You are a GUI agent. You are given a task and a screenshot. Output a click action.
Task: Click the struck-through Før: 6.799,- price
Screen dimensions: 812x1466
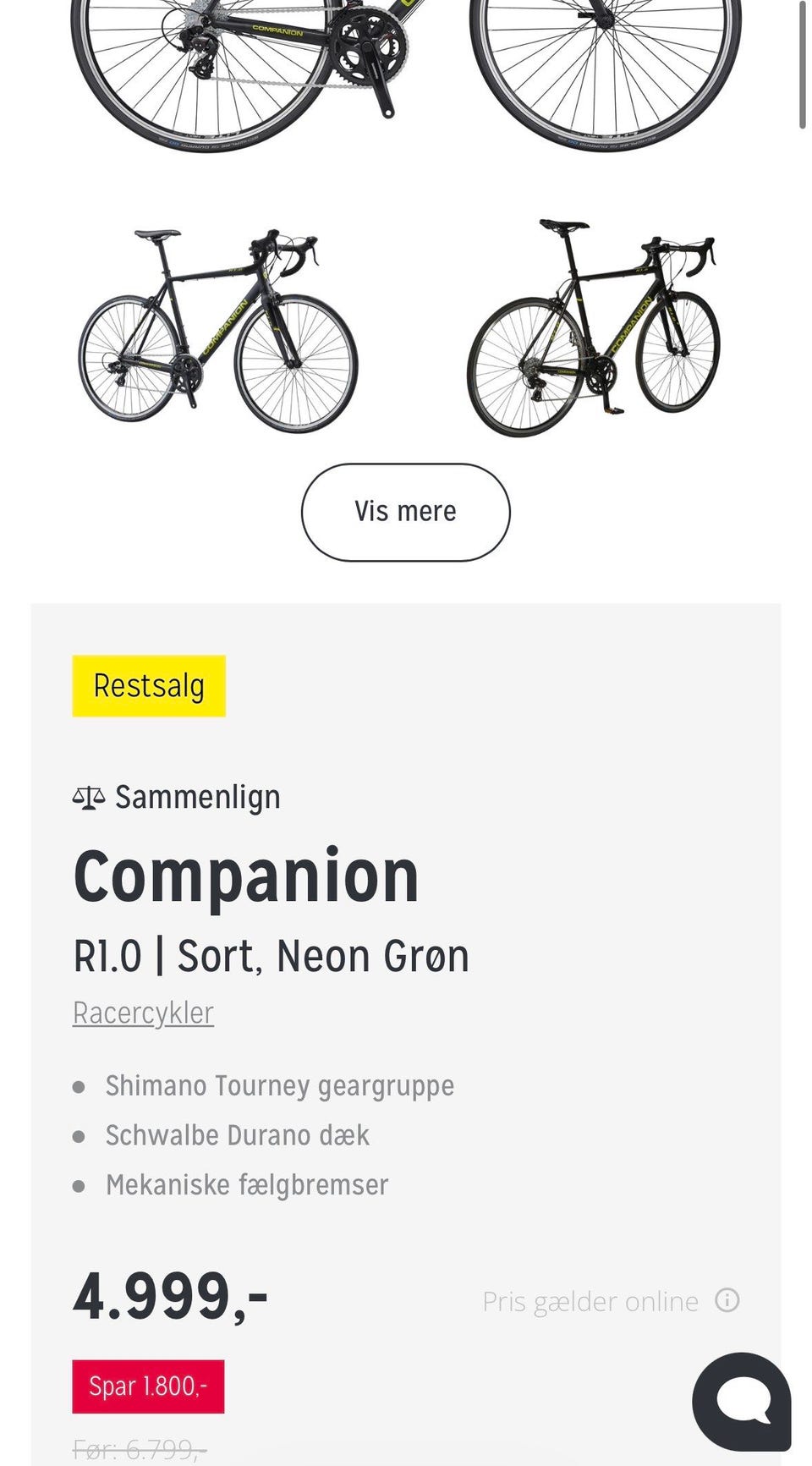[x=140, y=1449]
